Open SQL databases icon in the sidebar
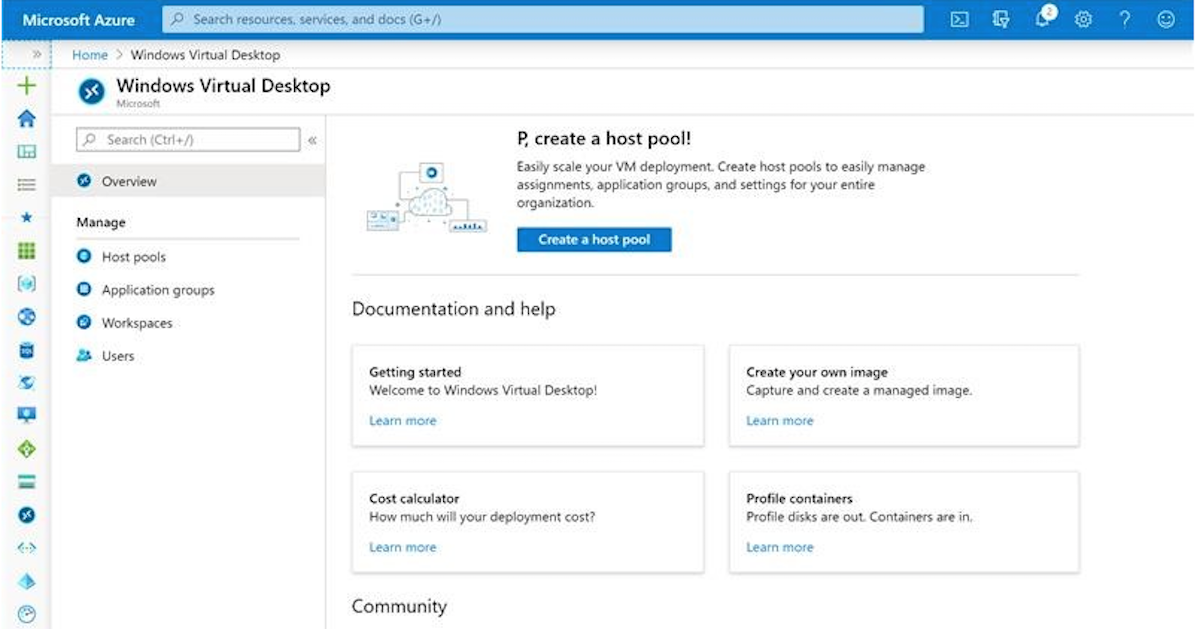Screen dimensions: 1200x629 coord(27,350)
